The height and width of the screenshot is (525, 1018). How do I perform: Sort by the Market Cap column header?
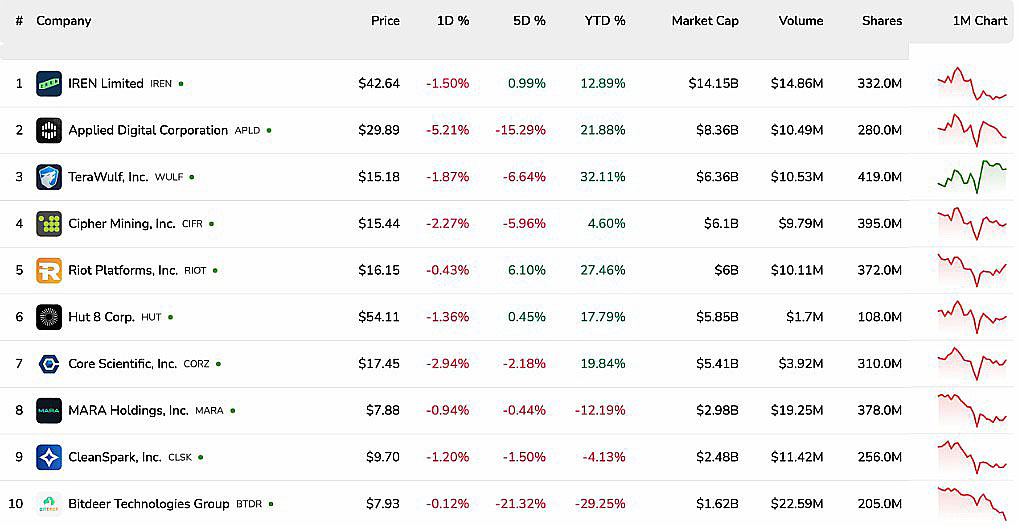pos(705,21)
